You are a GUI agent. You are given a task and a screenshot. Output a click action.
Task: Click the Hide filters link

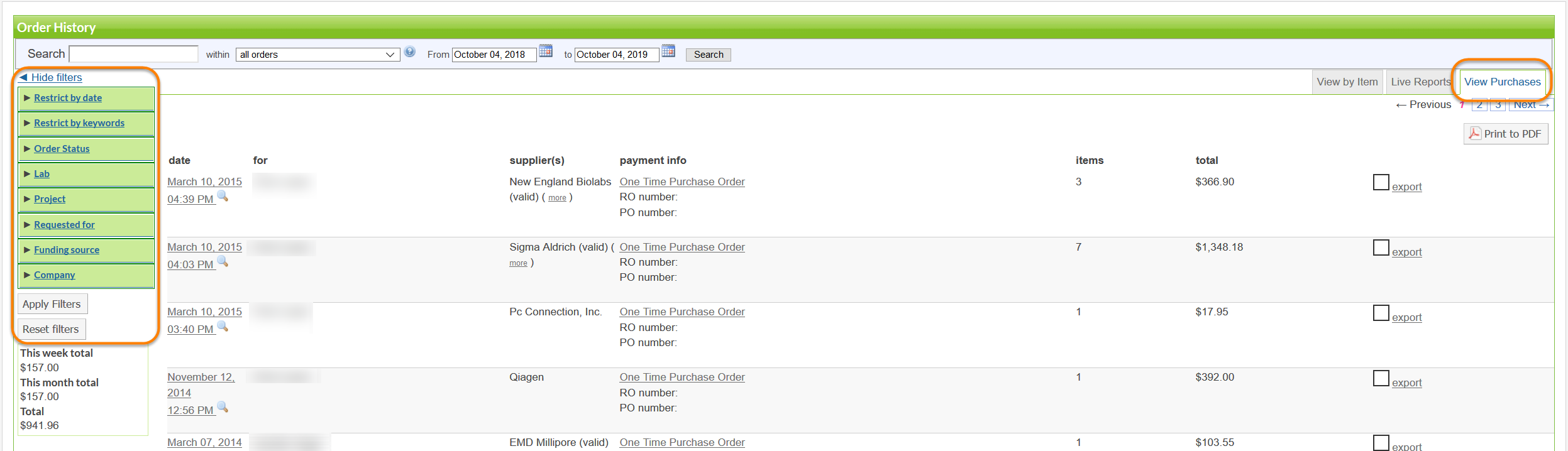56,77
